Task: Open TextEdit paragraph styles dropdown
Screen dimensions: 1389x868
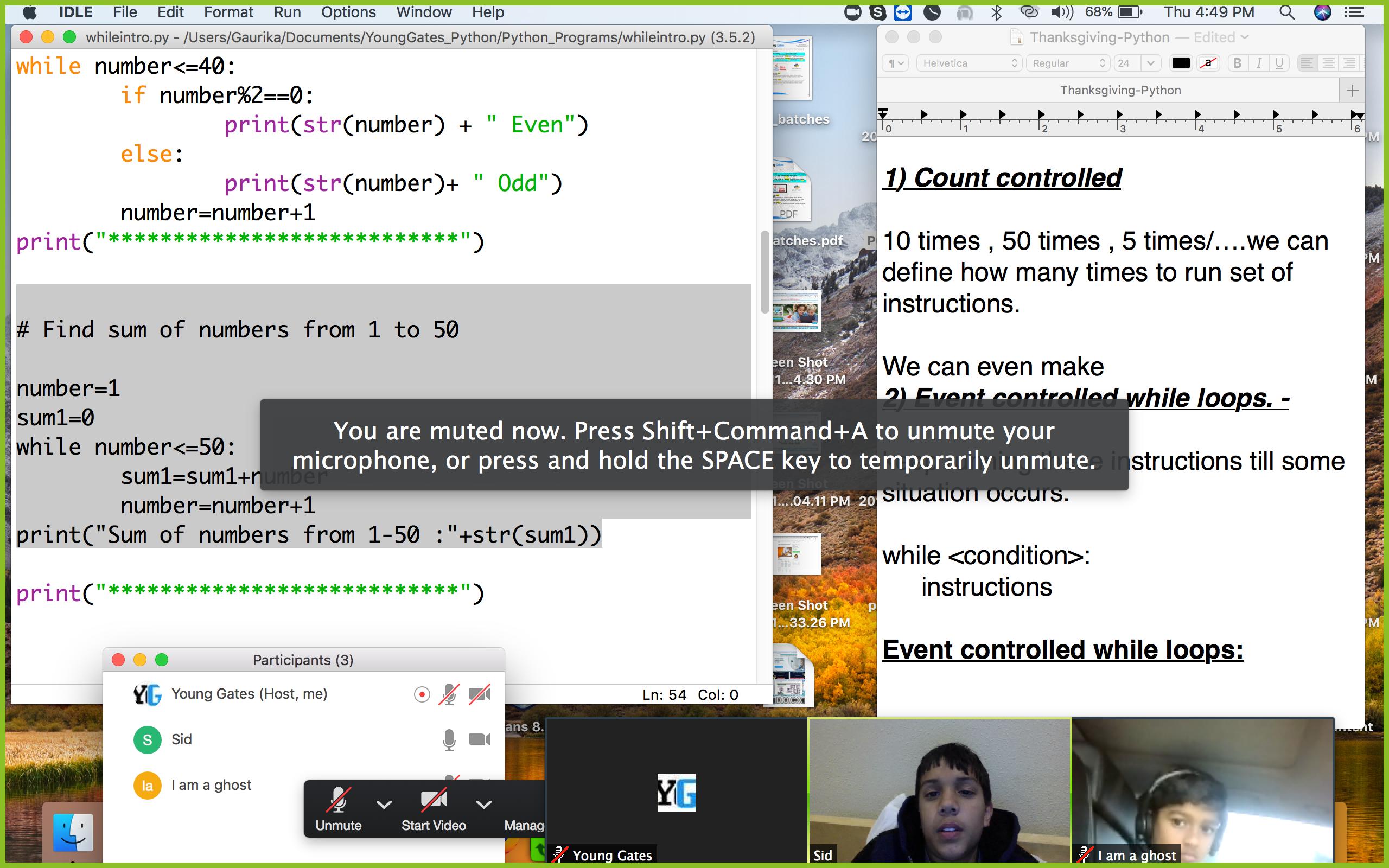Action: [895, 63]
